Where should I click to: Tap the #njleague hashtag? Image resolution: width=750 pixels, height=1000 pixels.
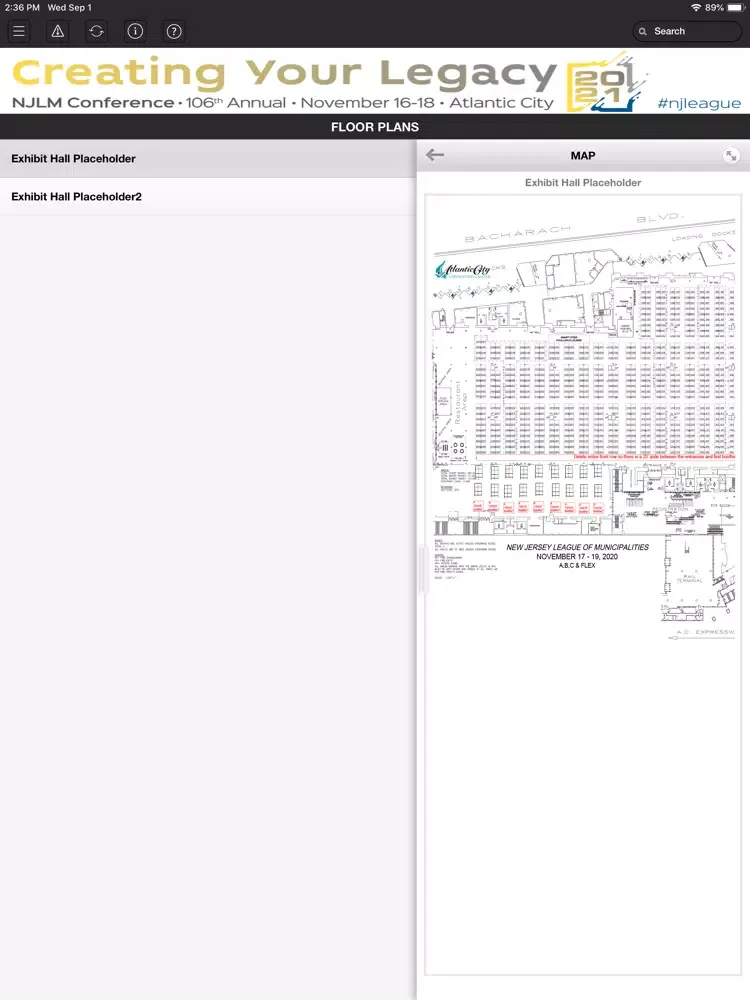coord(699,103)
